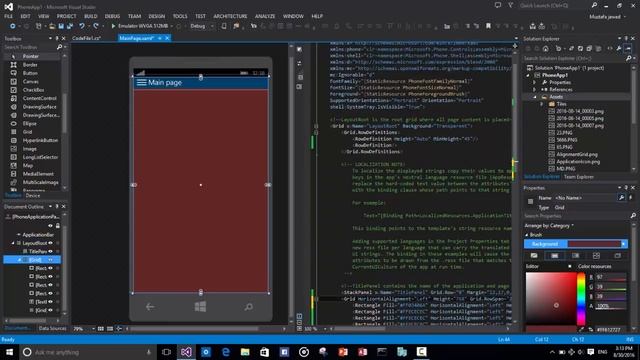Open Visual Studio from the taskbar
This screenshot has width=640, height=360.
[186, 352]
